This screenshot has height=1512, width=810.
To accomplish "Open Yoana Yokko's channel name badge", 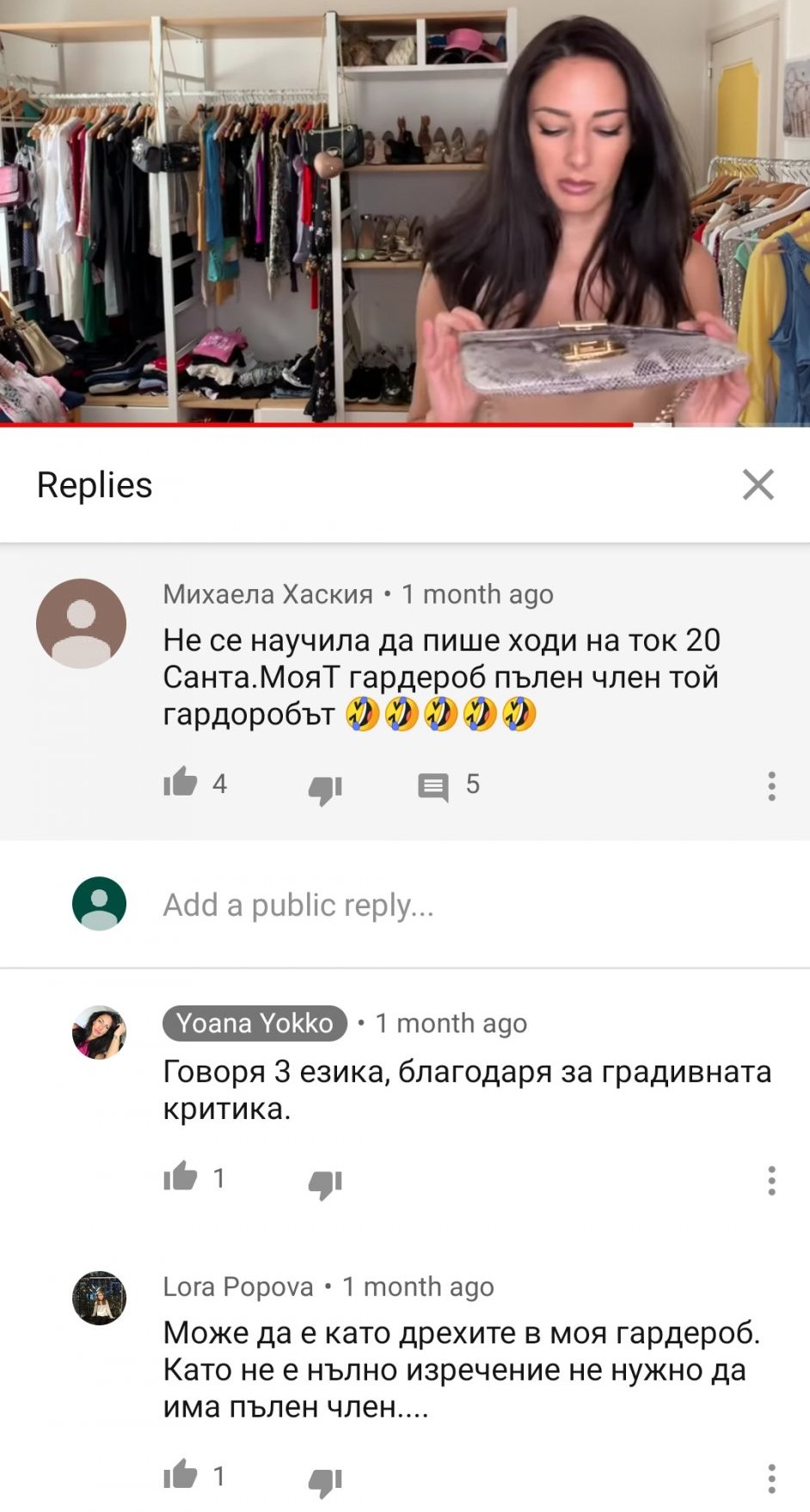I will pyautogui.click(x=255, y=1023).
